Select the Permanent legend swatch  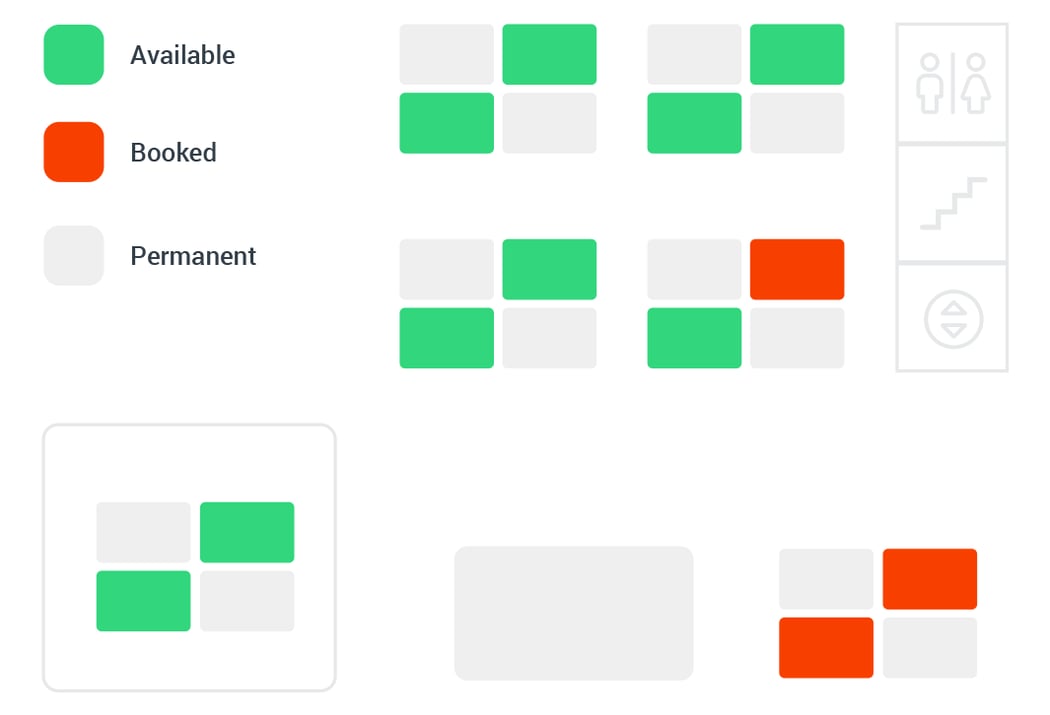(73, 255)
